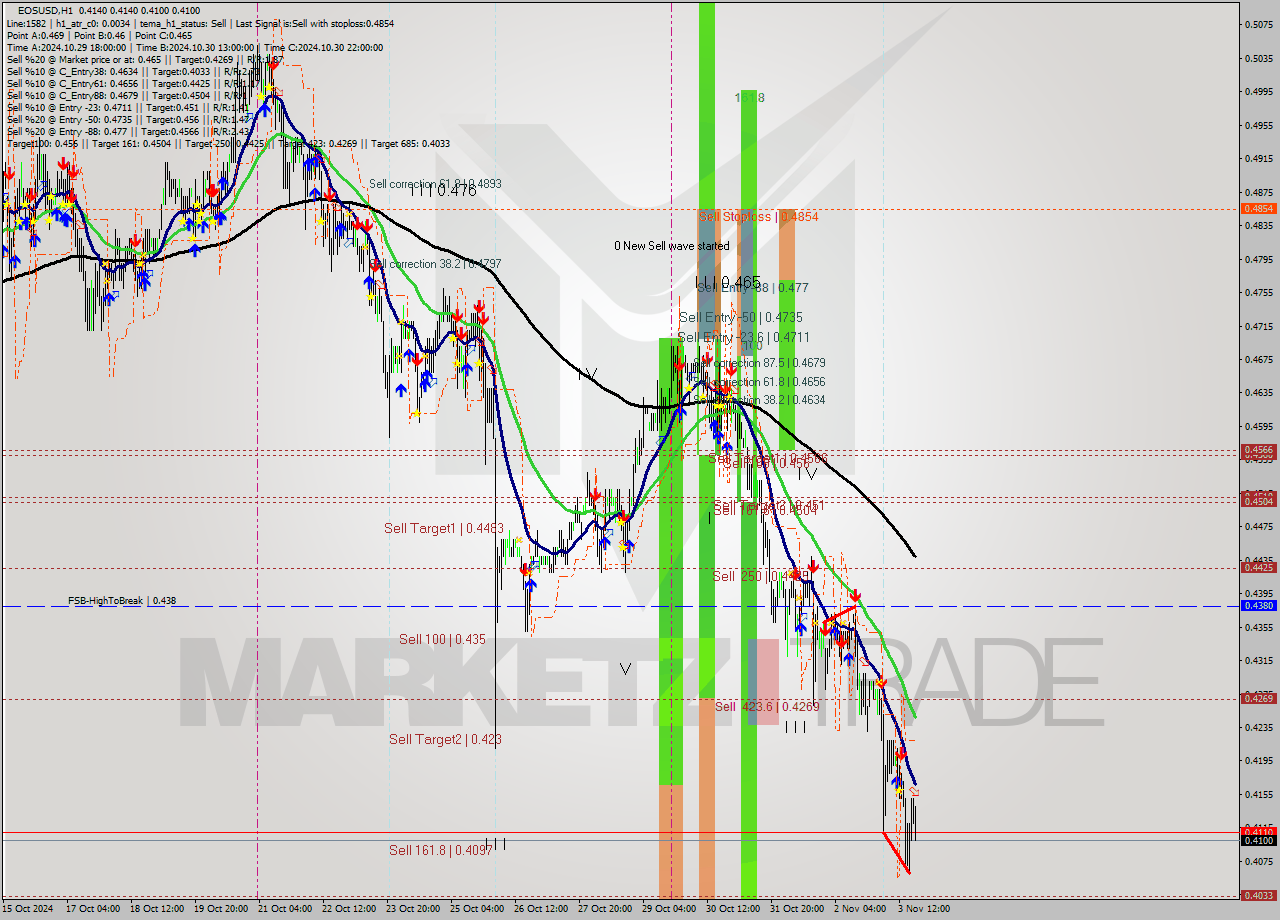Click the 'Sell Stoploss | 0.4854' label
The width and height of the screenshot is (1280, 920).
758,217
